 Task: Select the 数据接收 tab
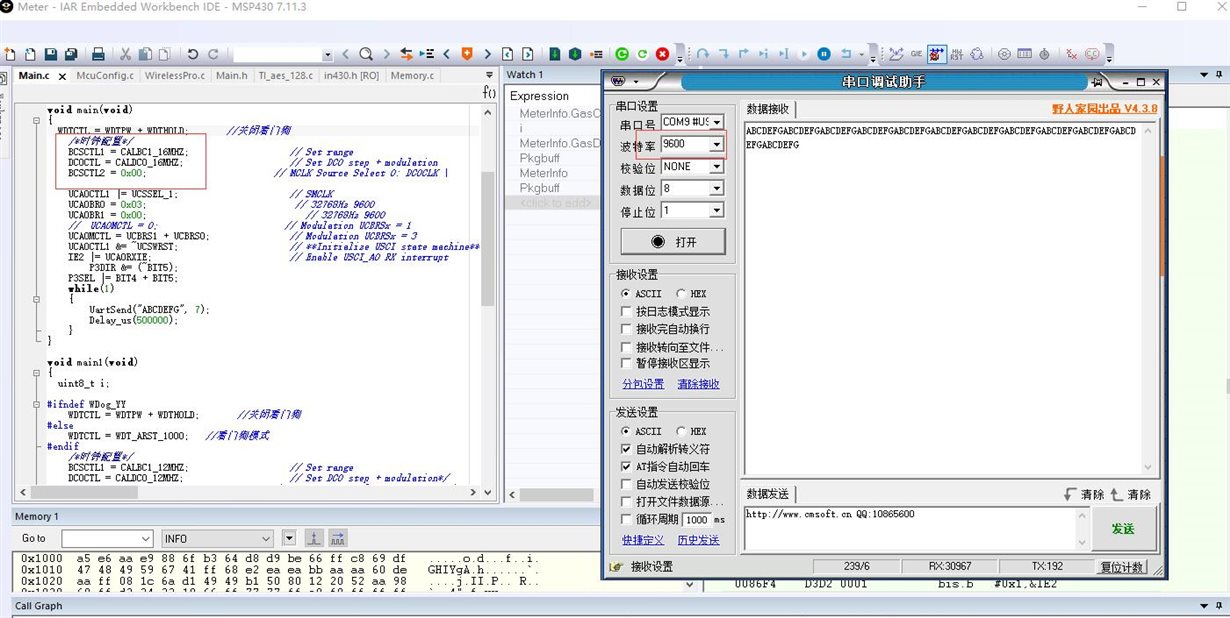coord(769,109)
